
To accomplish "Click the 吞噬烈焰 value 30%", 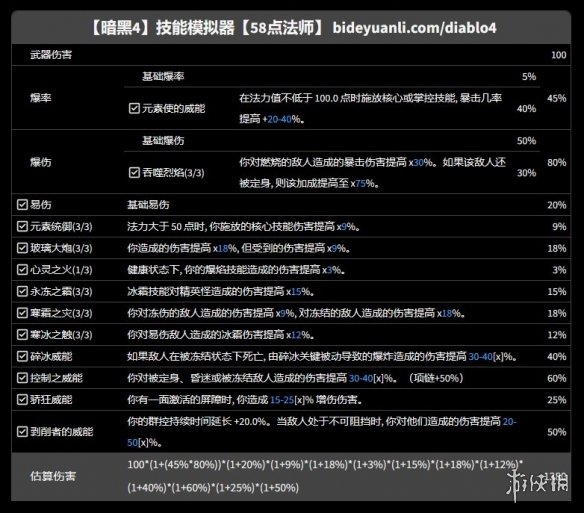I will click(x=526, y=173).
